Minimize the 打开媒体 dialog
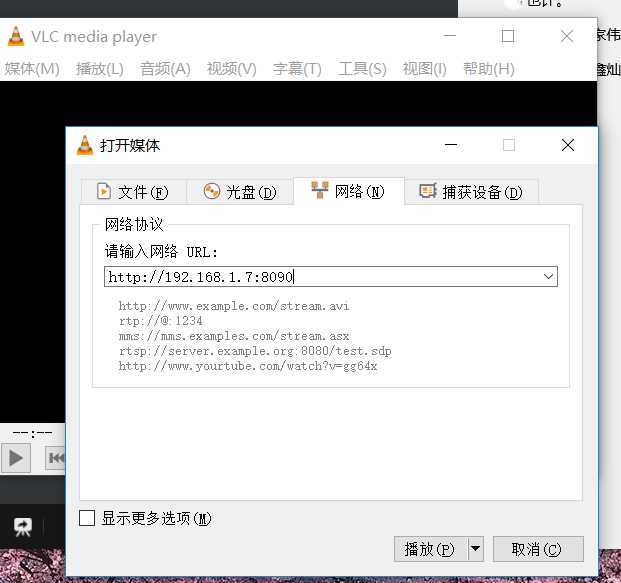 (451, 145)
